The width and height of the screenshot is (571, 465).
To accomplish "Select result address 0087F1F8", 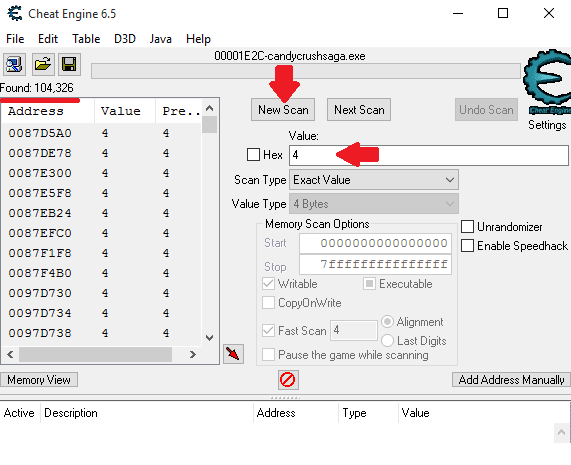I will click(40, 253).
